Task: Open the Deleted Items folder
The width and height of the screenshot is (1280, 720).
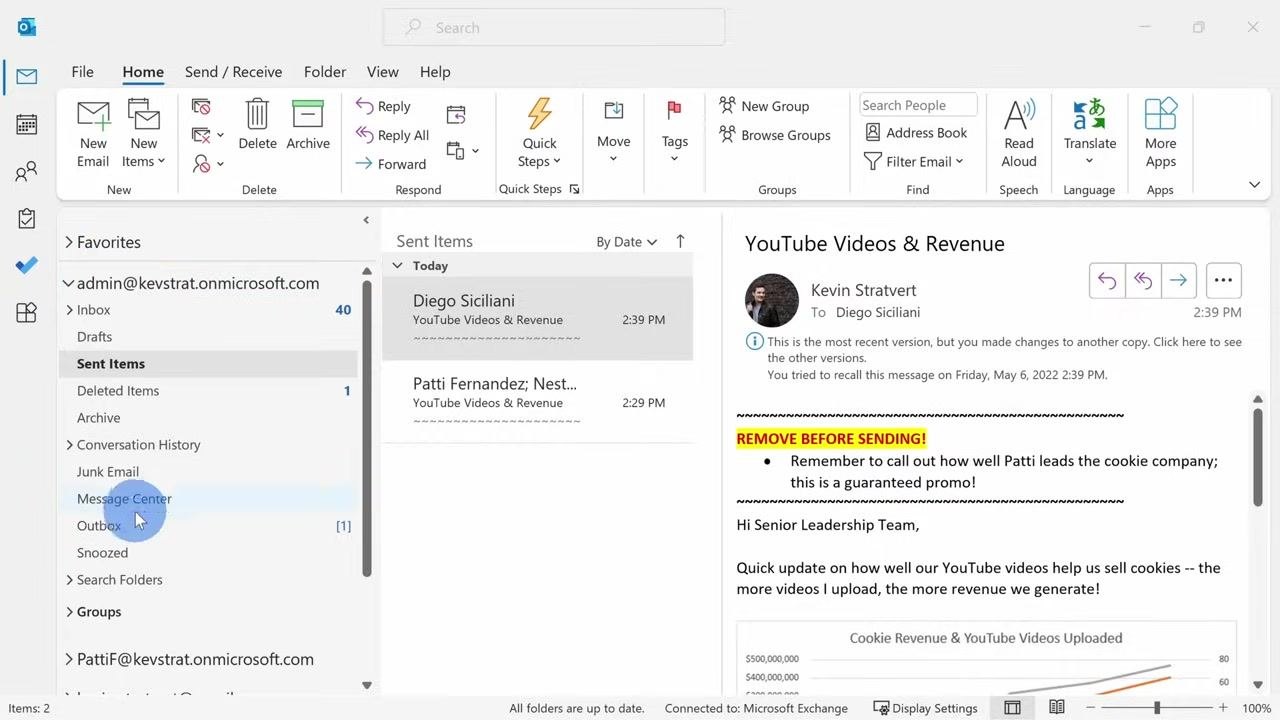Action: [117, 391]
